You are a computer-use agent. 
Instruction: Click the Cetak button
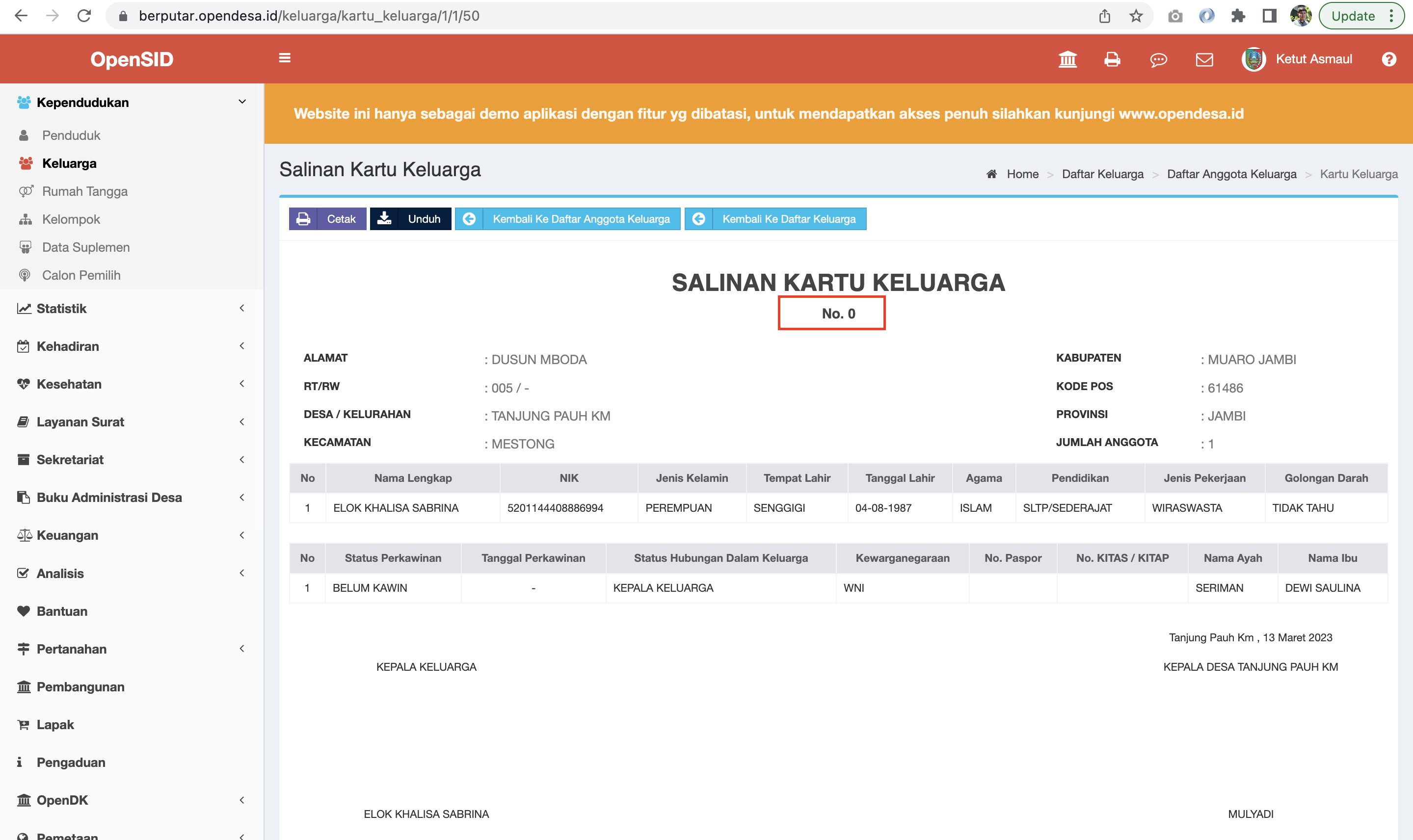coord(327,219)
